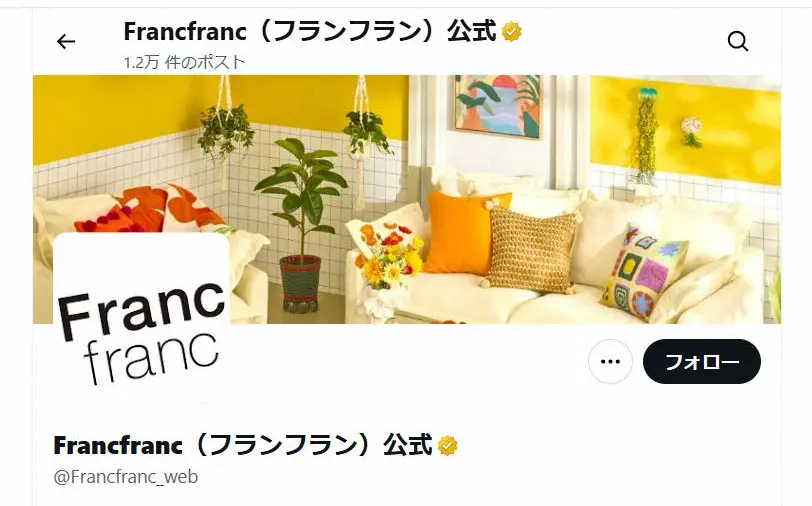Open the yellow living room banner image
This screenshot has height=506, width=812.
[407, 199]
